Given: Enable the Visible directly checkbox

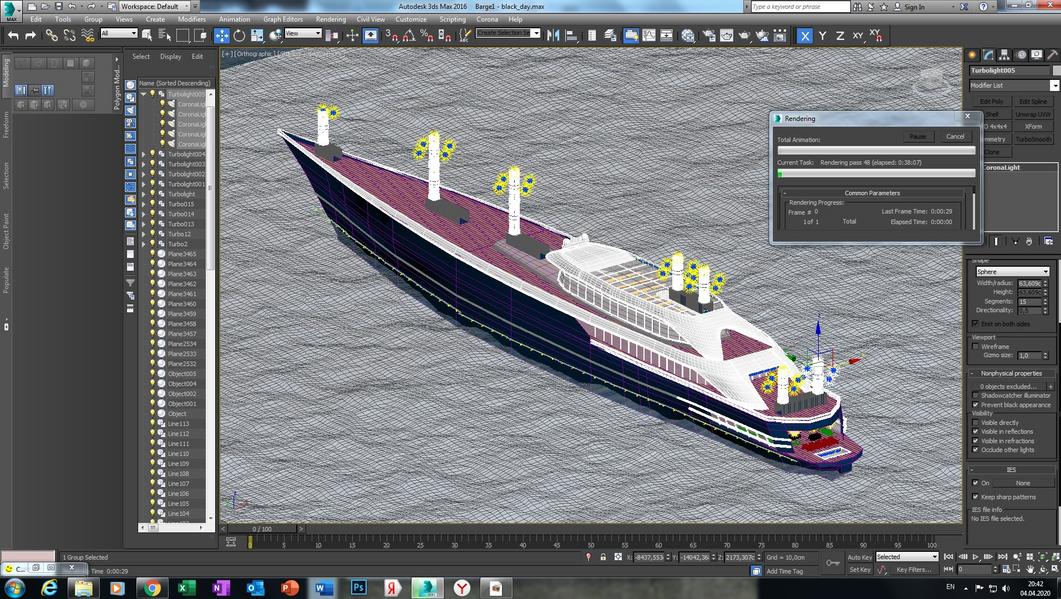Looking at the screenshot, I should click(976, 422).
